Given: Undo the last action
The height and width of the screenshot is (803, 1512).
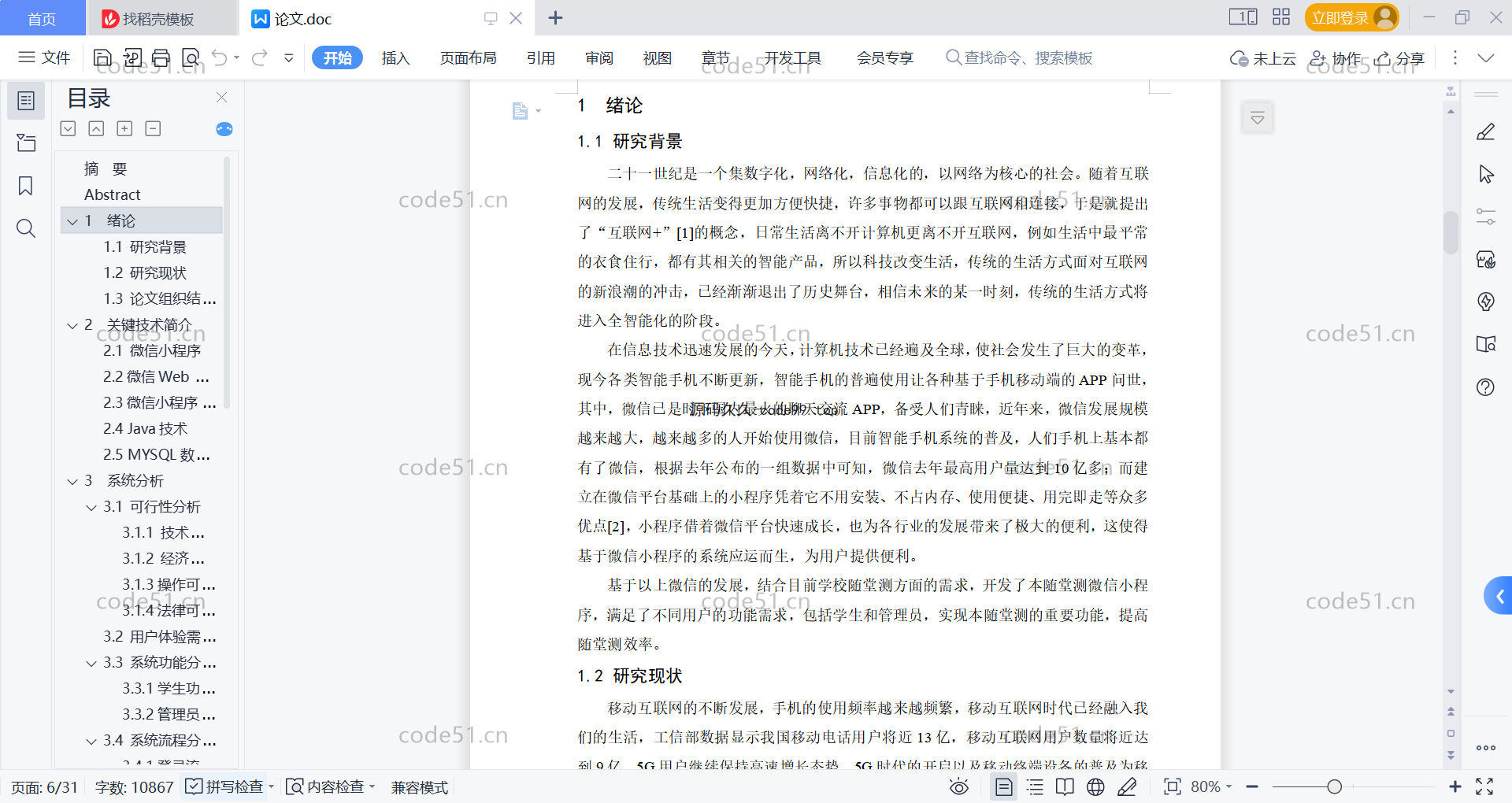Looking at the screenshot, I should [x=220, y=57].
